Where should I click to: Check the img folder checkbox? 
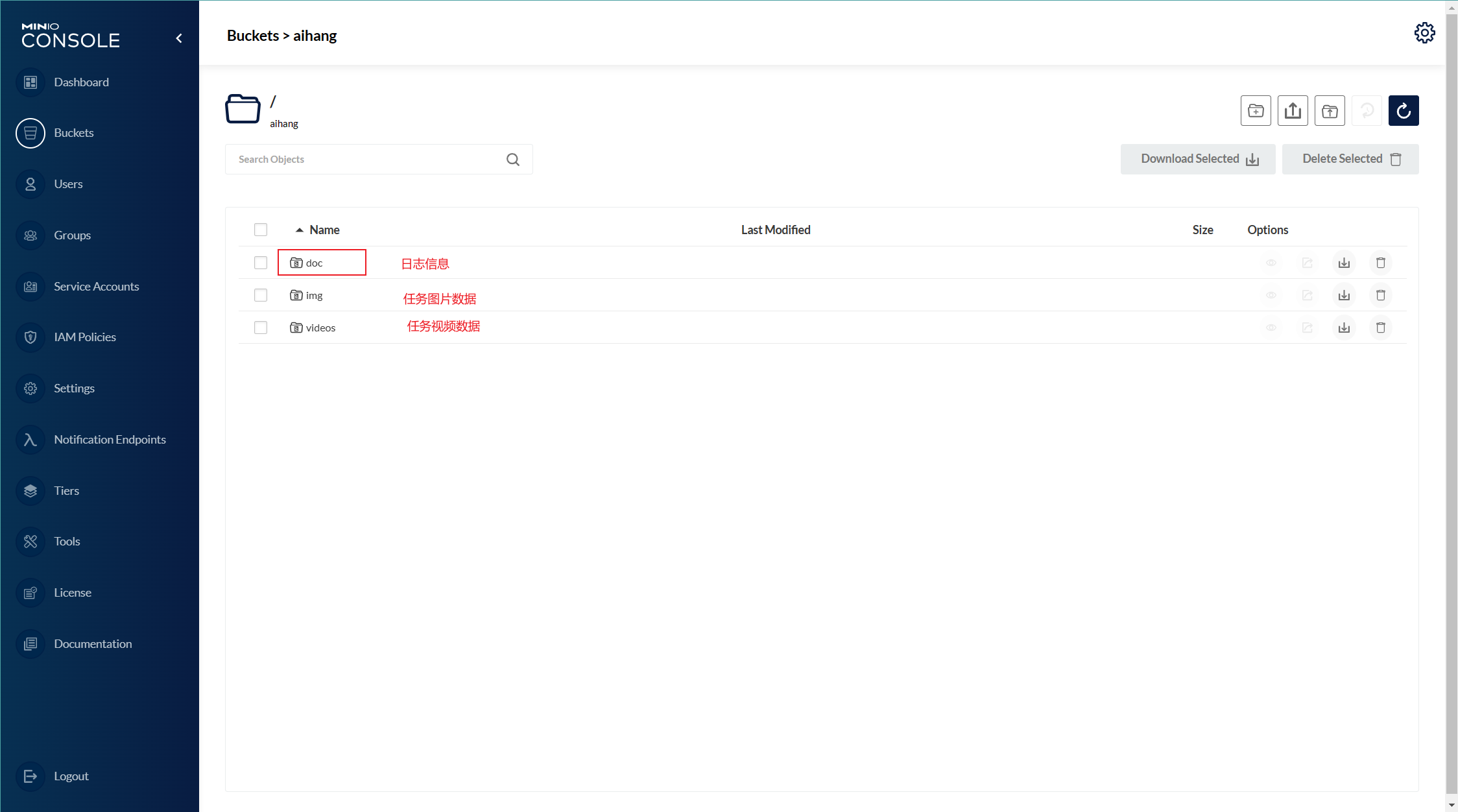point(261,295)
